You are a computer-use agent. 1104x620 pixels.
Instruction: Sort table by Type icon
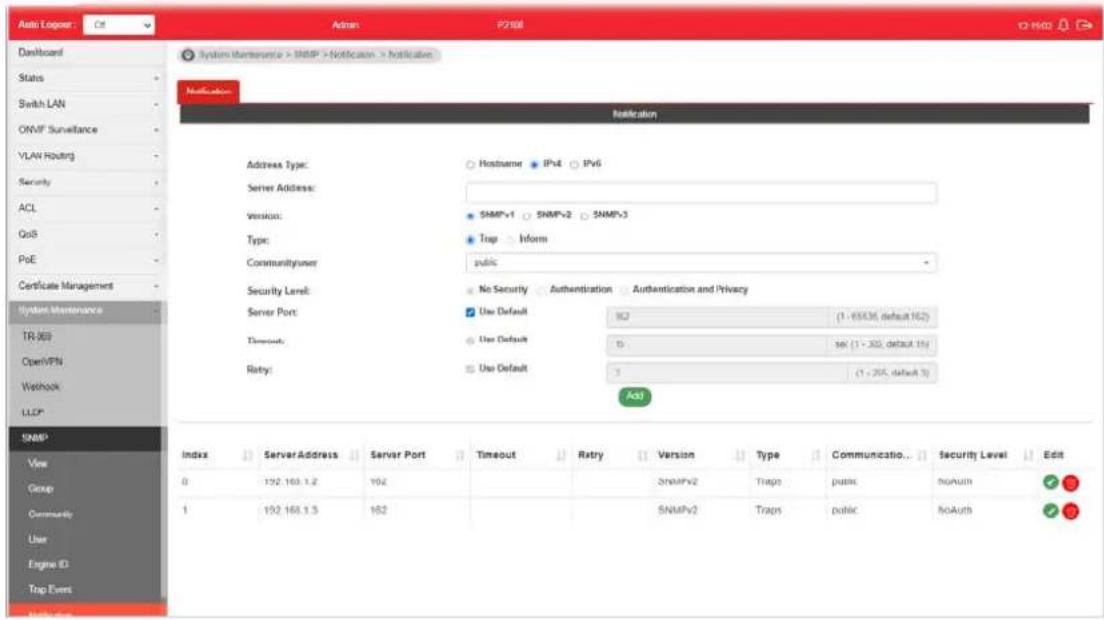[816, 455]
